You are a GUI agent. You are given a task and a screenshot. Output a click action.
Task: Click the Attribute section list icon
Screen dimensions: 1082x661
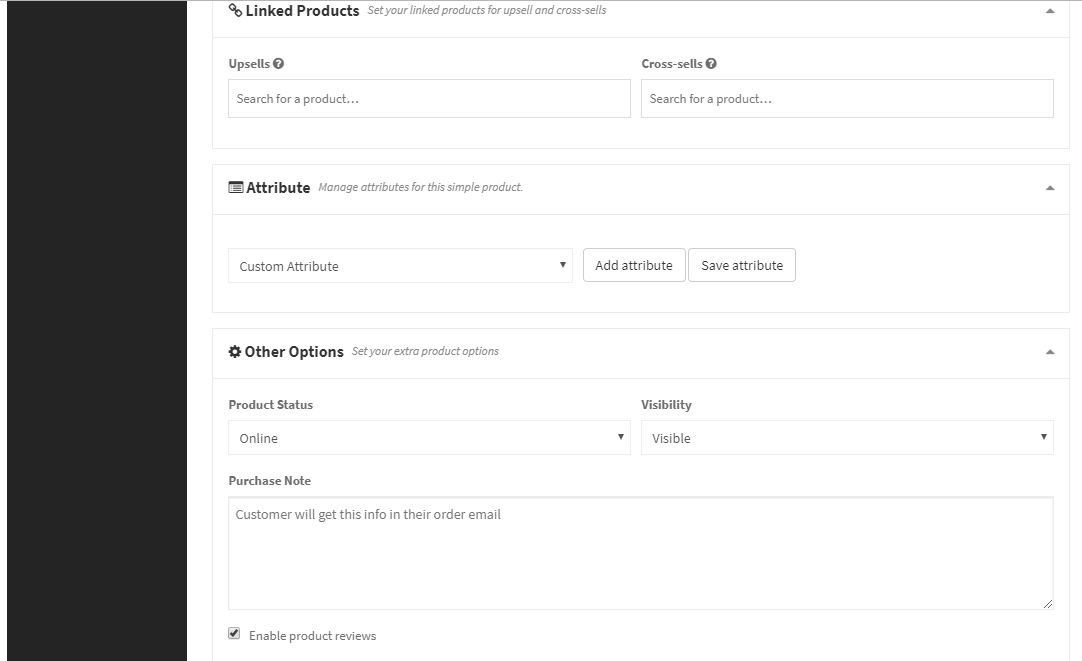[235, 187]
